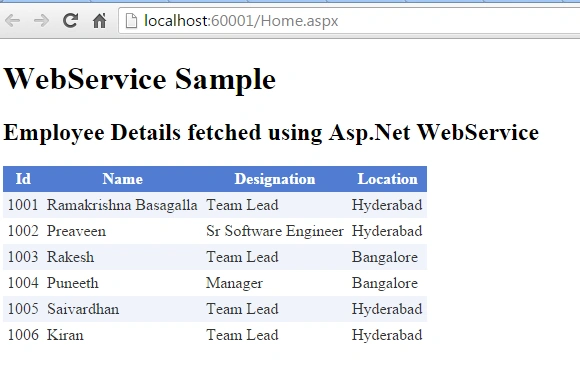Screen dimensions: 580x368
Task: Go back using the browser back arrow
Action: 13,21
